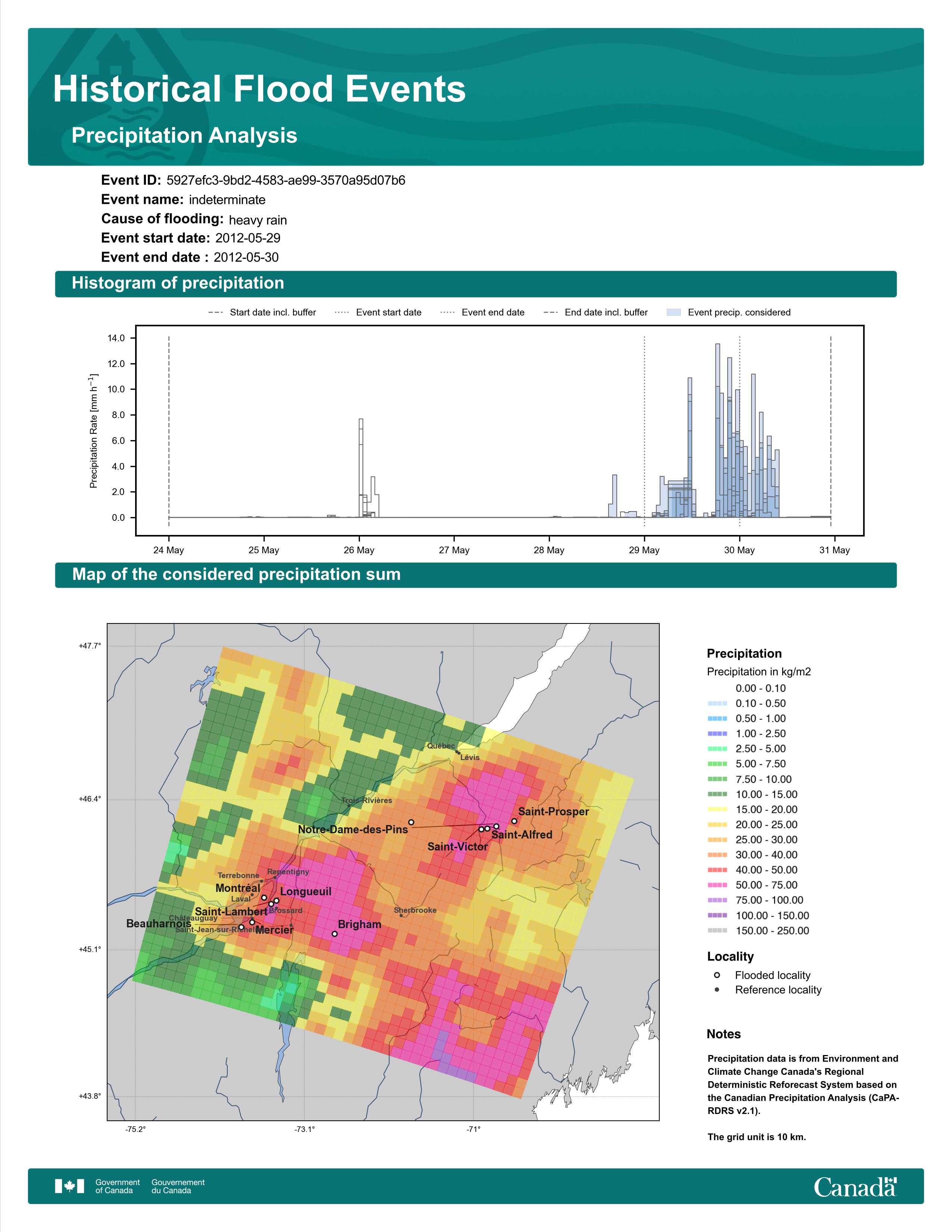This screenshot has width=952, height=1232.
Task: Click the Québec map label
Action: pyautogui.click(x=441, y=746)
